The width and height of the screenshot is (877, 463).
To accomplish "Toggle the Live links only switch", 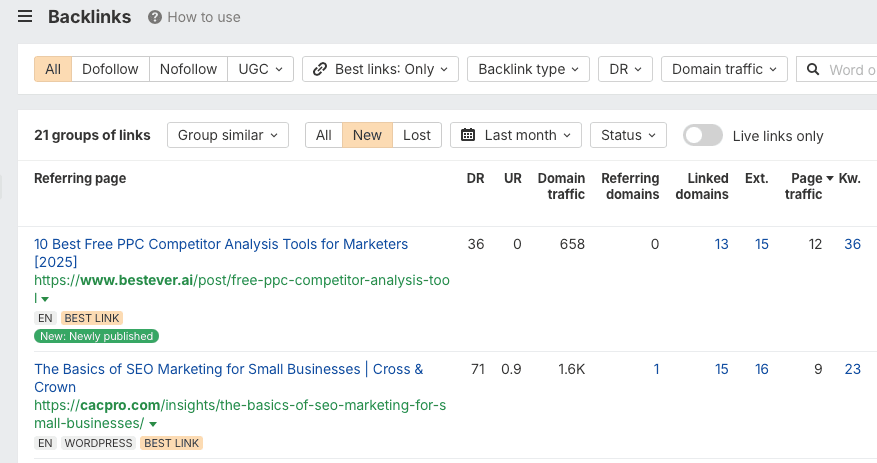I will (702, 135).
